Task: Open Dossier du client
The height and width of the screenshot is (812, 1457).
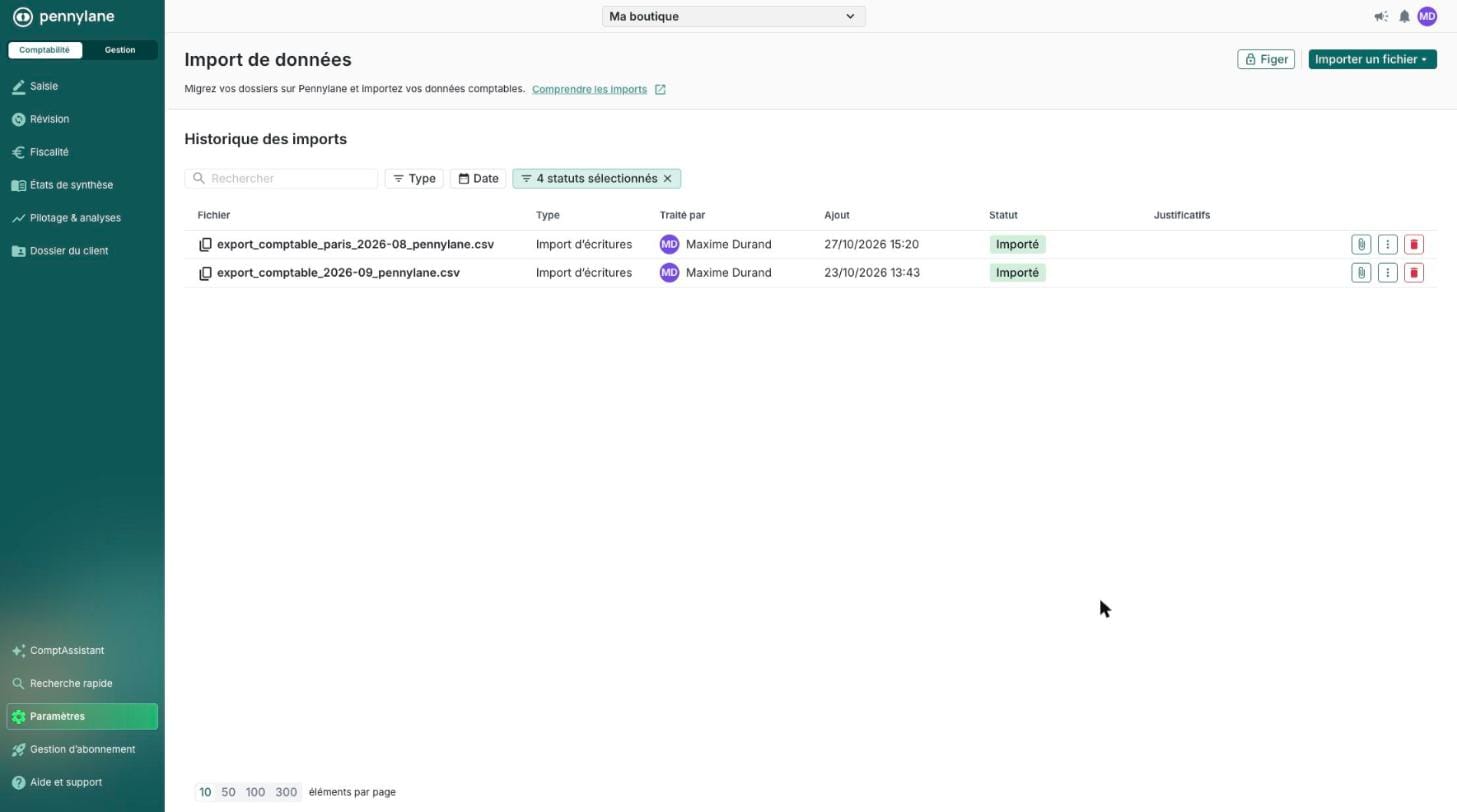Action: pyautogui.click(x=82, y=251)
